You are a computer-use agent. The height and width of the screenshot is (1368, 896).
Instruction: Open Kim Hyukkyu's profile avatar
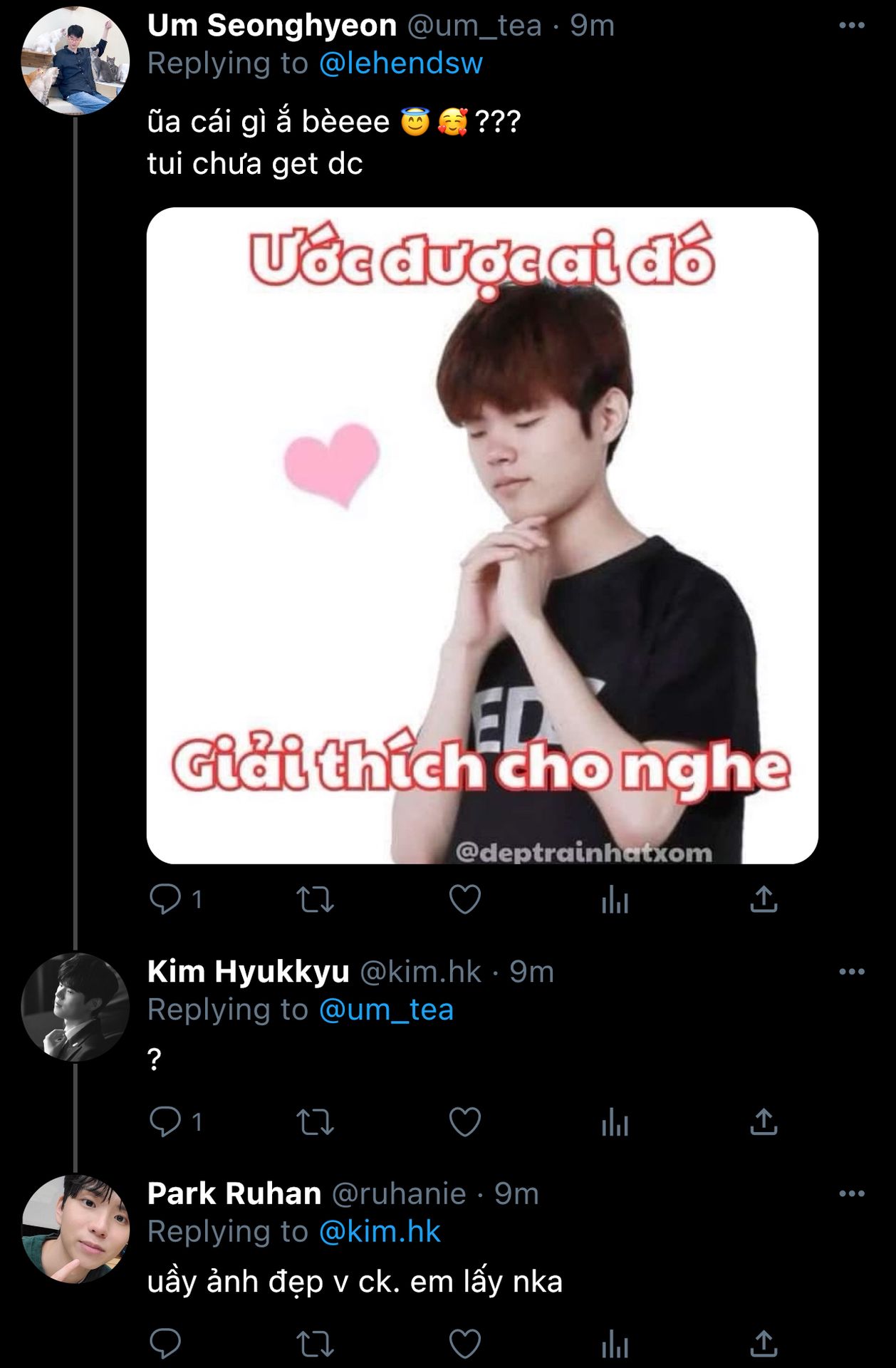tap(75, 1007)
